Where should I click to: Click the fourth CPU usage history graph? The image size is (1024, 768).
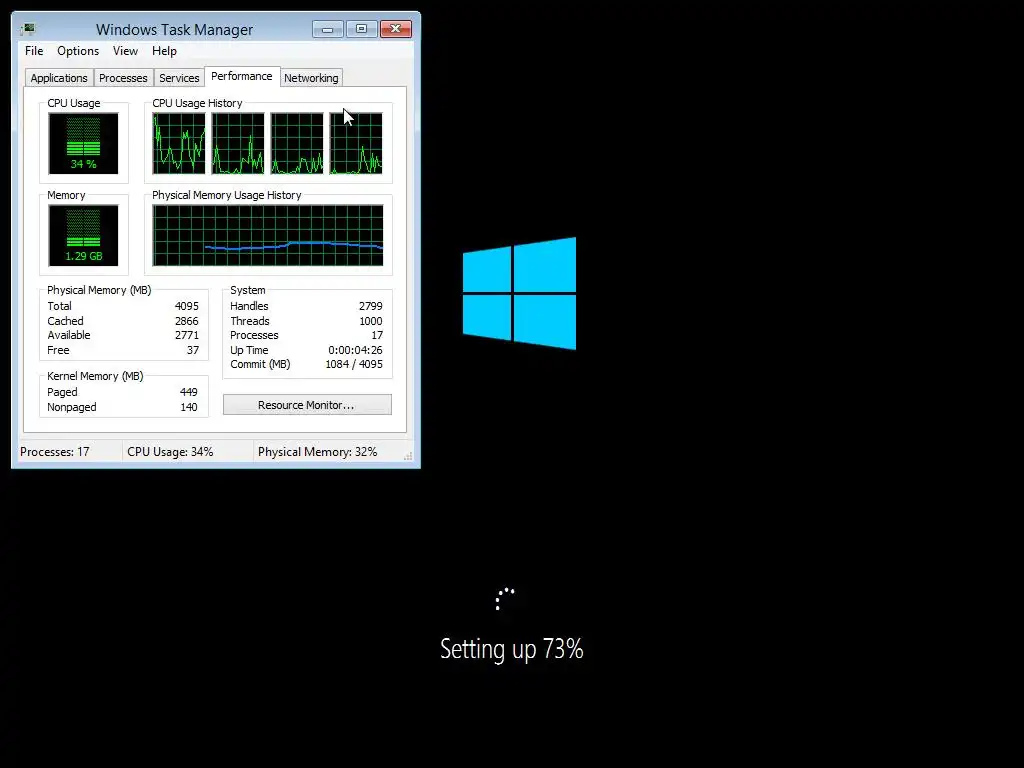point(356,143)
